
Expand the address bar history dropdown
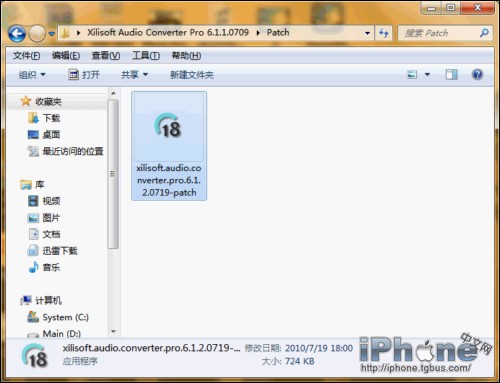[367, 33]
